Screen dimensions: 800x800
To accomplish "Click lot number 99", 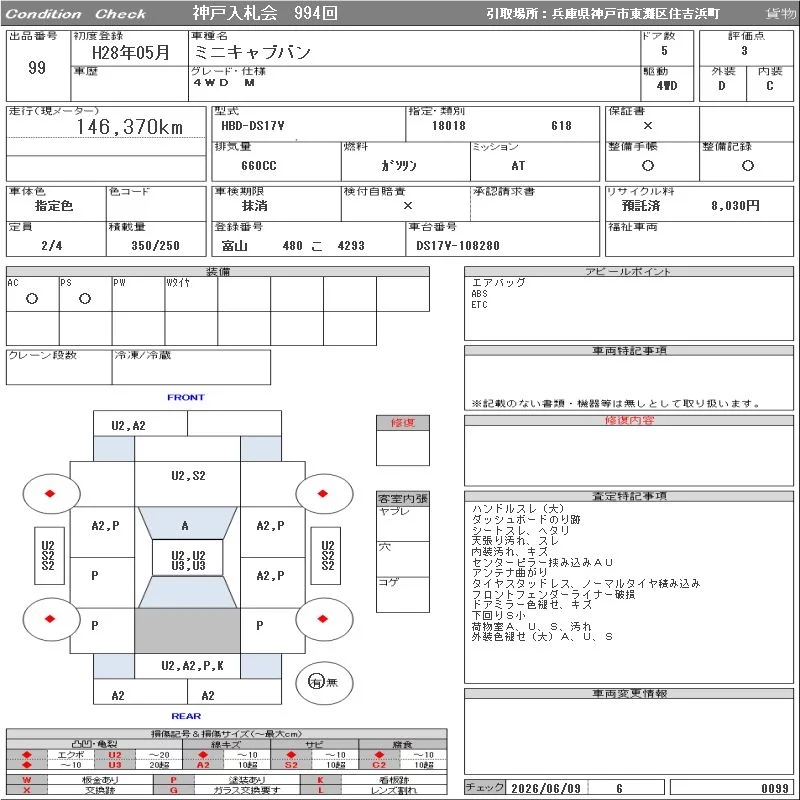I will (x=37, y=67).
